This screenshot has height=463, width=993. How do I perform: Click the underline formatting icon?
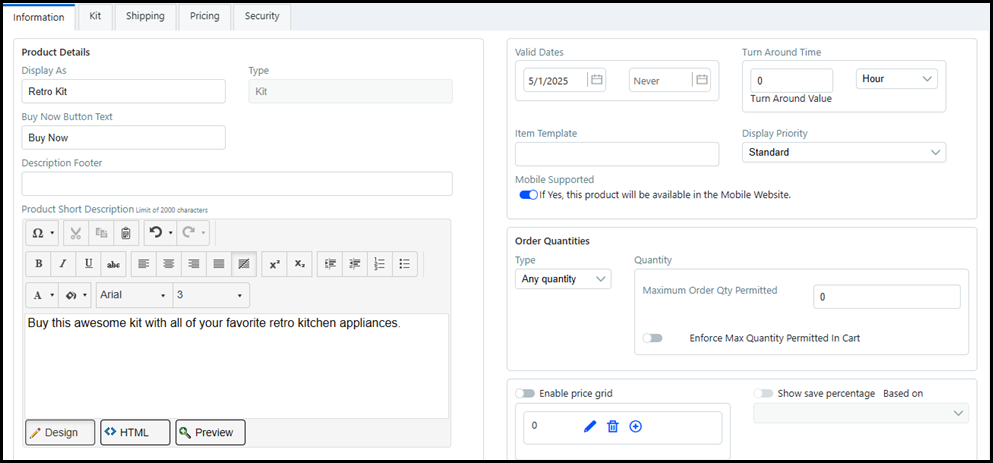(x=88, y=264)
